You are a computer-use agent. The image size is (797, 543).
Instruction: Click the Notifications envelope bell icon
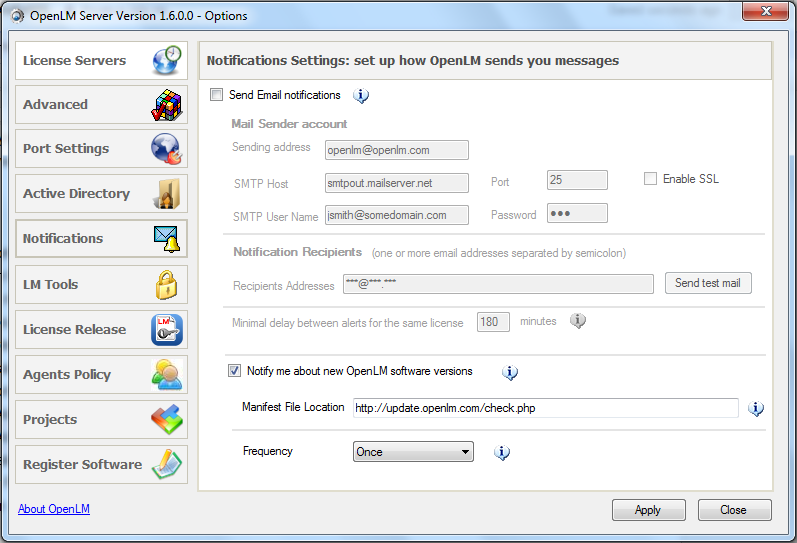[x=167, y=238]
